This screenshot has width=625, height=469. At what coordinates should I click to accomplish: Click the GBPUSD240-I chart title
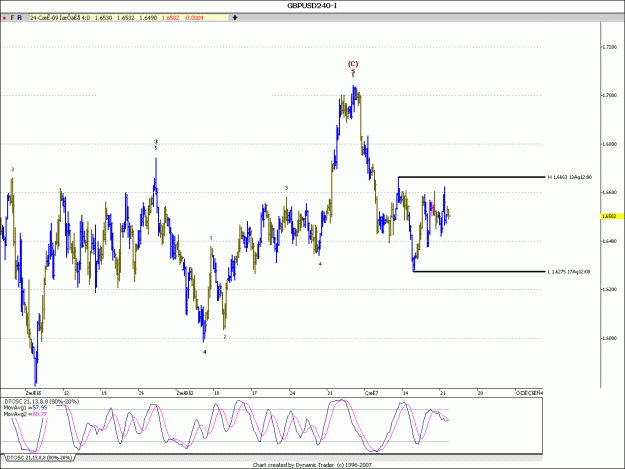pos(312,6)
